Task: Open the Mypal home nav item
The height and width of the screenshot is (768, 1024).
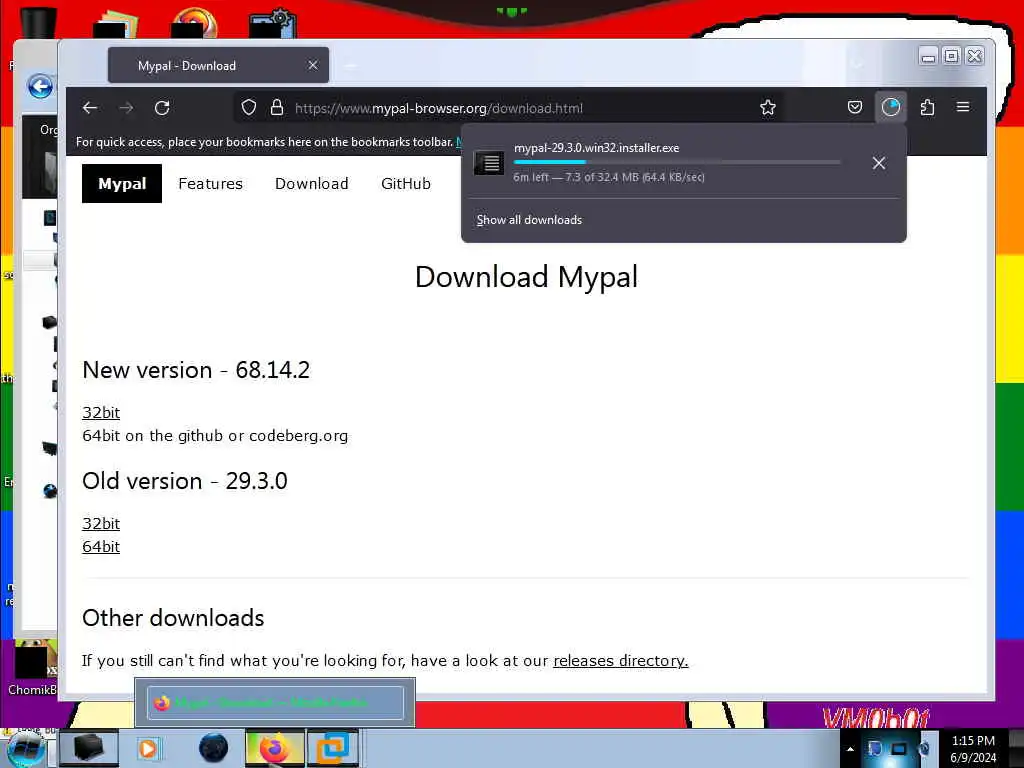Action: point(122,184)
